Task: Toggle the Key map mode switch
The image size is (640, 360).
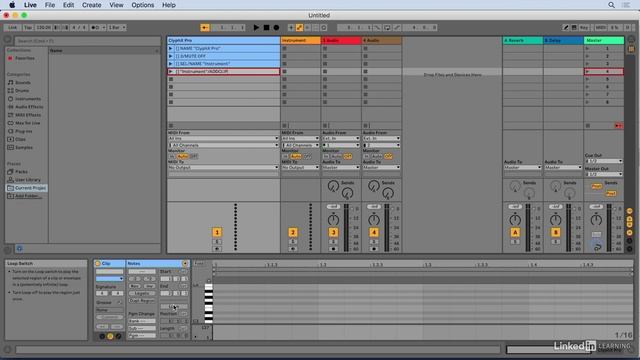Action: 584,27
